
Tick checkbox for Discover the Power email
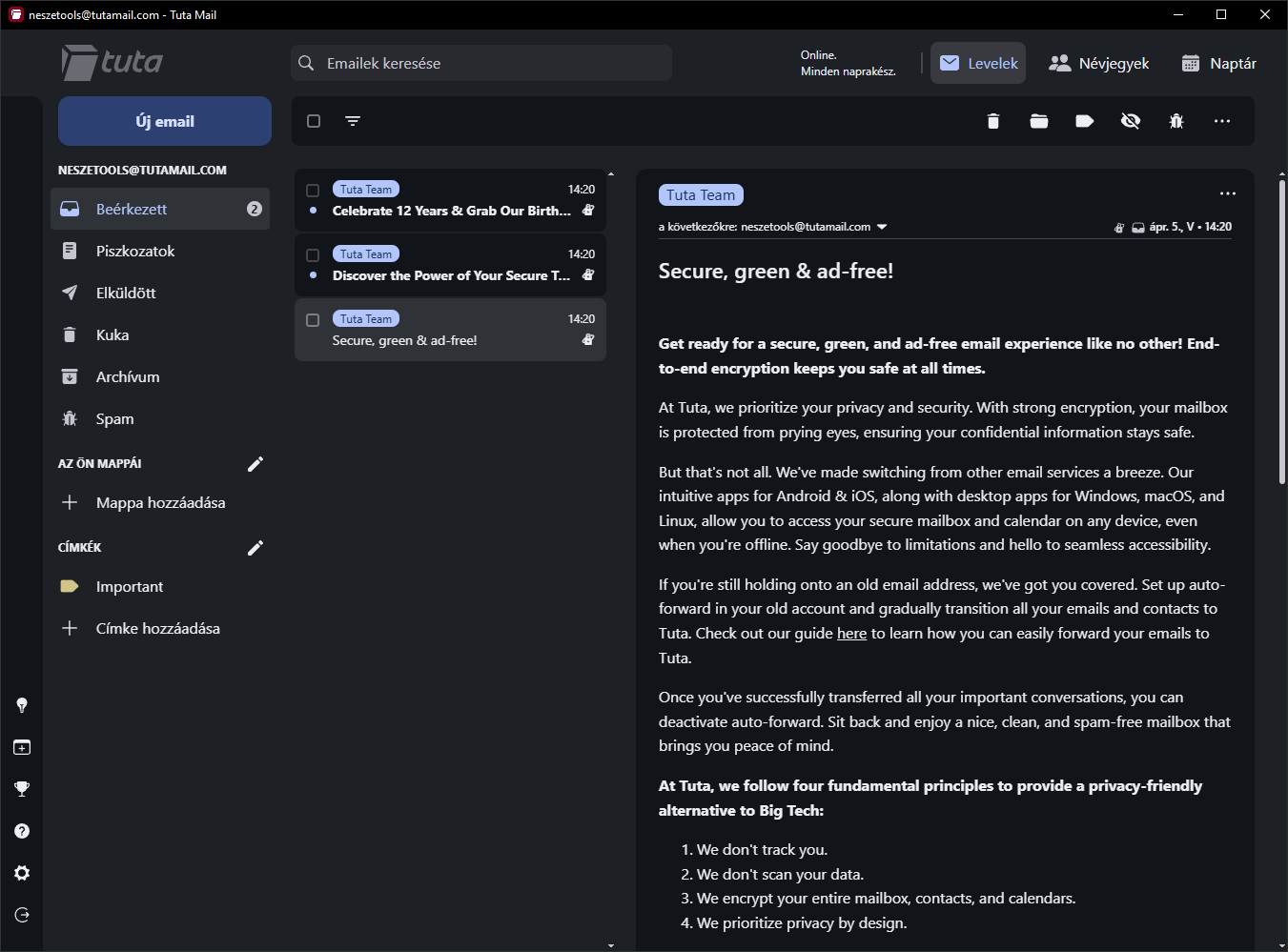pyautogui.click(x=313, y=255)
